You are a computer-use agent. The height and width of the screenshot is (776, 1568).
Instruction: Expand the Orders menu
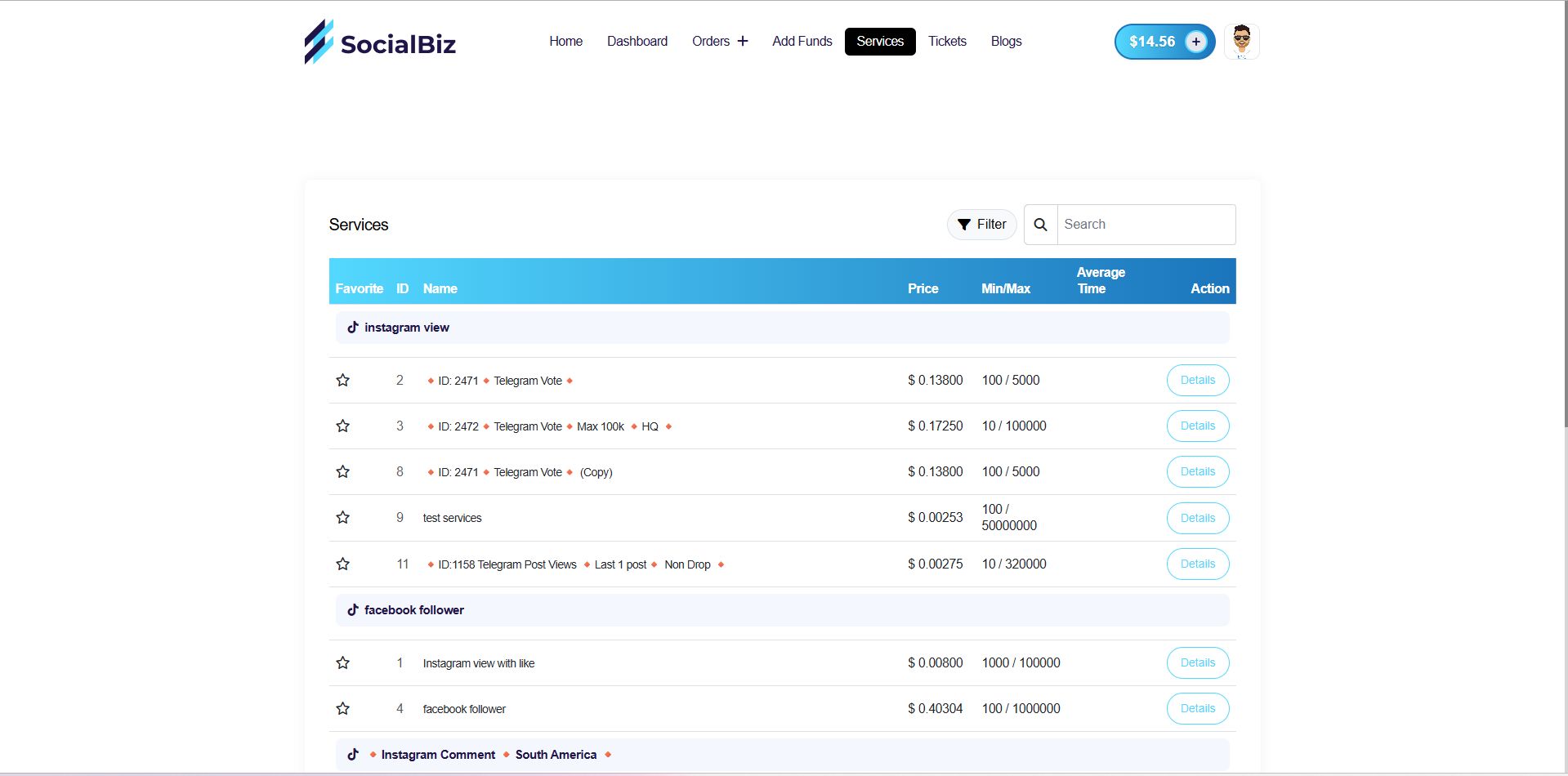pos(720,42)
